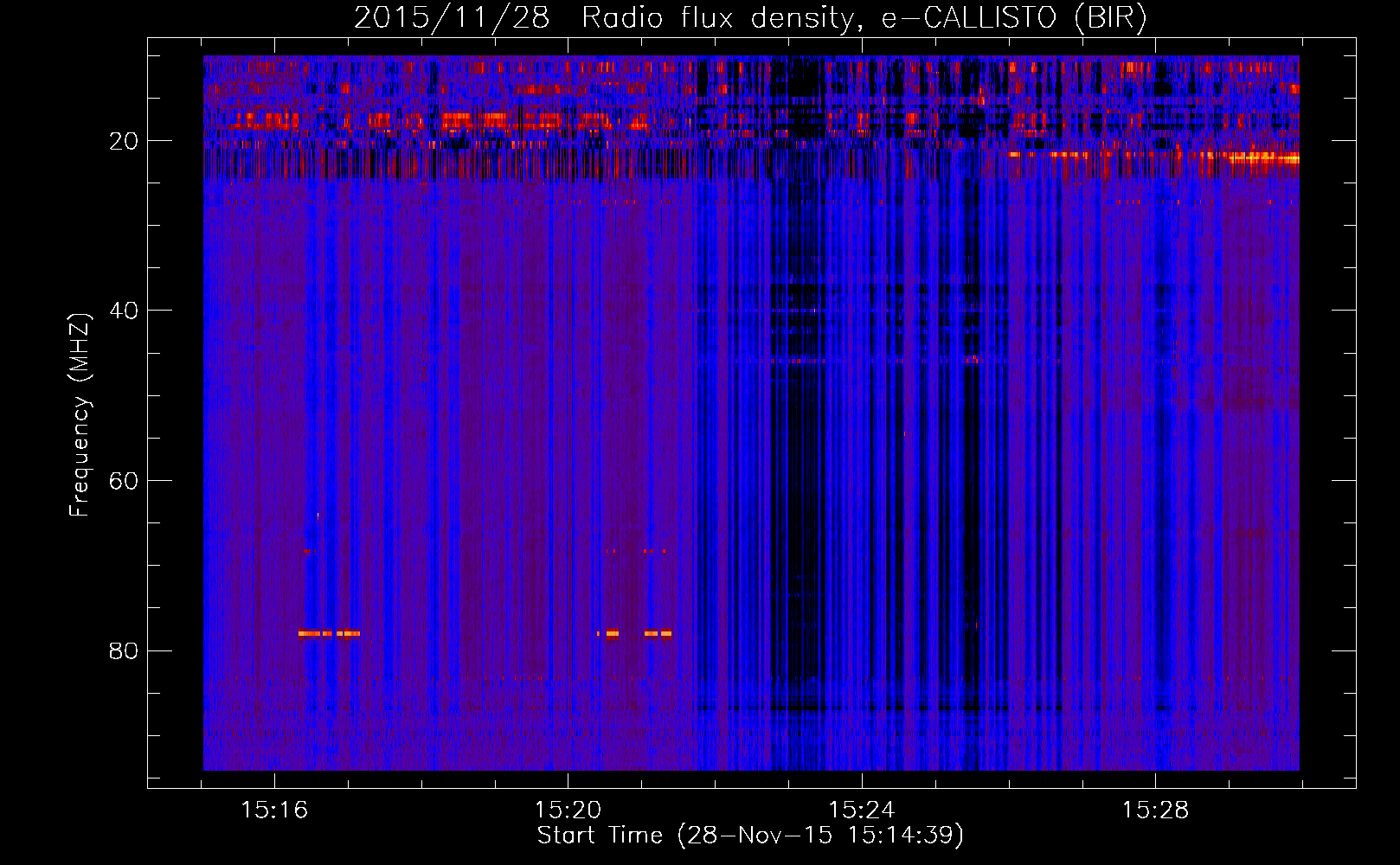This screenshot has width=1400, height=865.
Task: Click the short 78 MHz burst near 15:20:30
Action: click(609, 633)
